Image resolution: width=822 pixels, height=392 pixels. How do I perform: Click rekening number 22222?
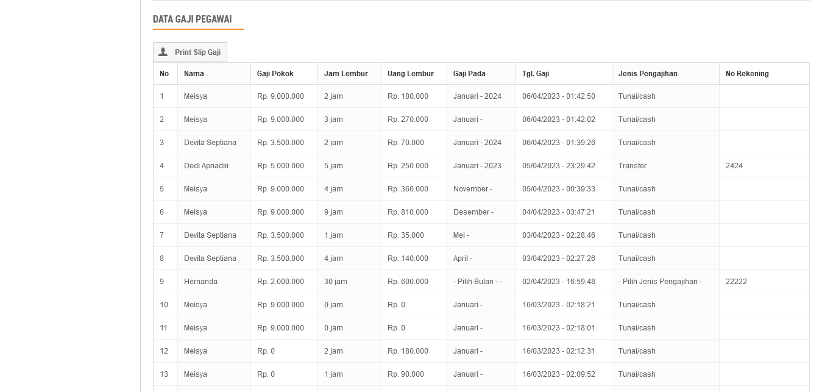pos(736,281)
